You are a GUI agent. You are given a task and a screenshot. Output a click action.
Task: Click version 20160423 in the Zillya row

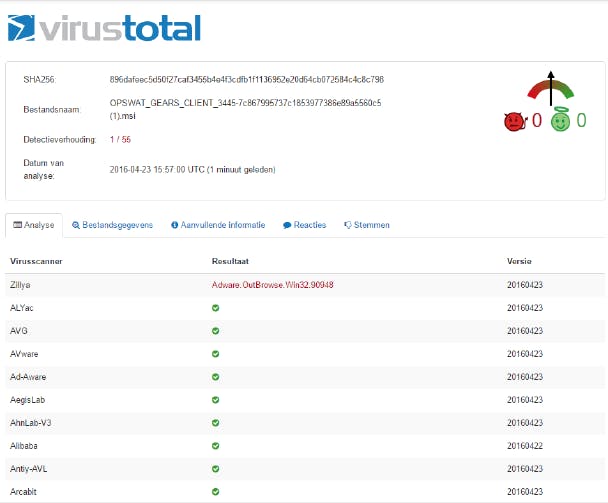click(525, 285)
